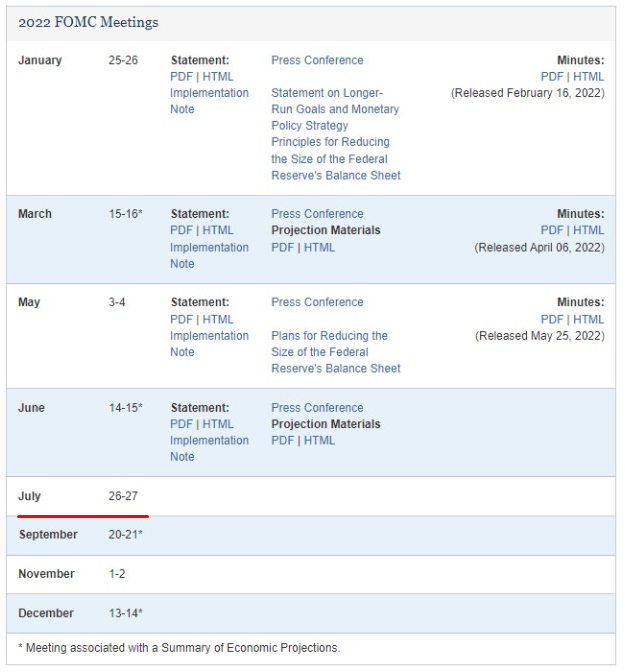625x672 pixels.
Task: Select the 'March' month label
Action: [x=35, y=214]
